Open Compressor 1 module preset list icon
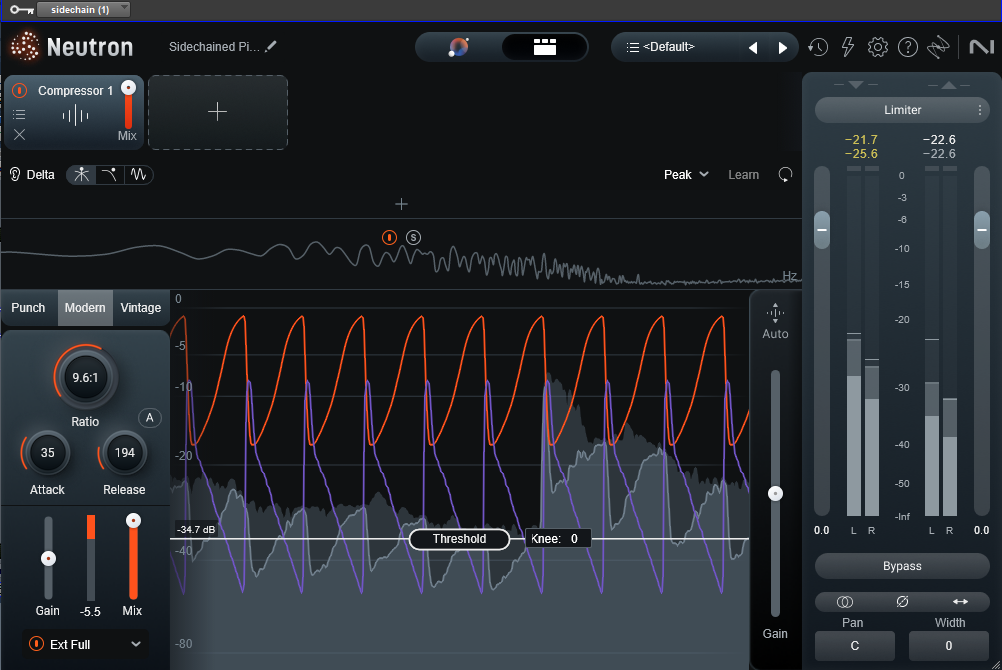This screenshot has height=670, width=1002. coord(20,114)
